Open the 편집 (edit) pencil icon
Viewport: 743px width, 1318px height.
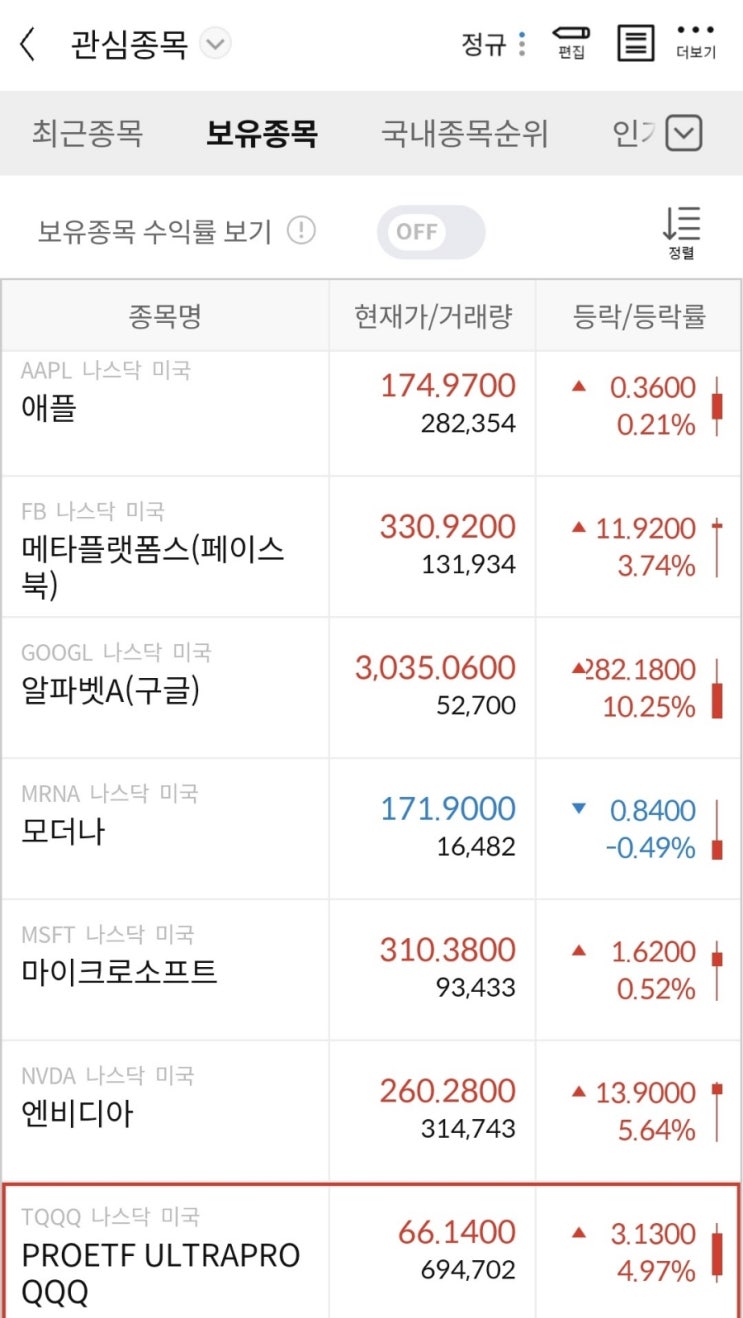(571, 42)
